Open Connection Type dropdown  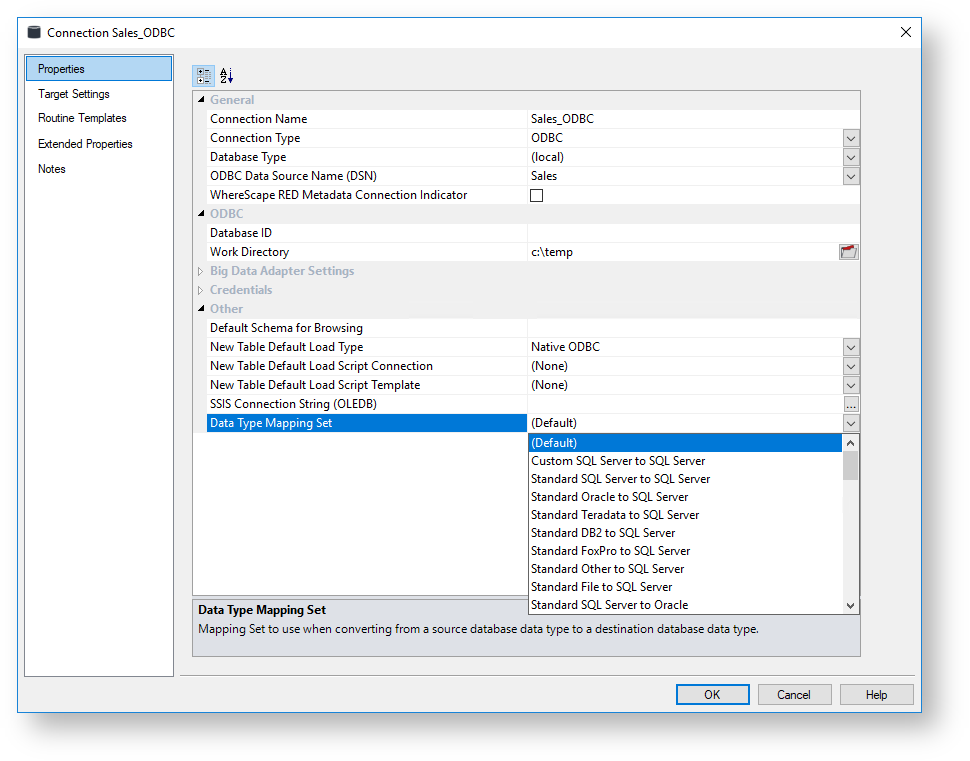coord(851,138)
